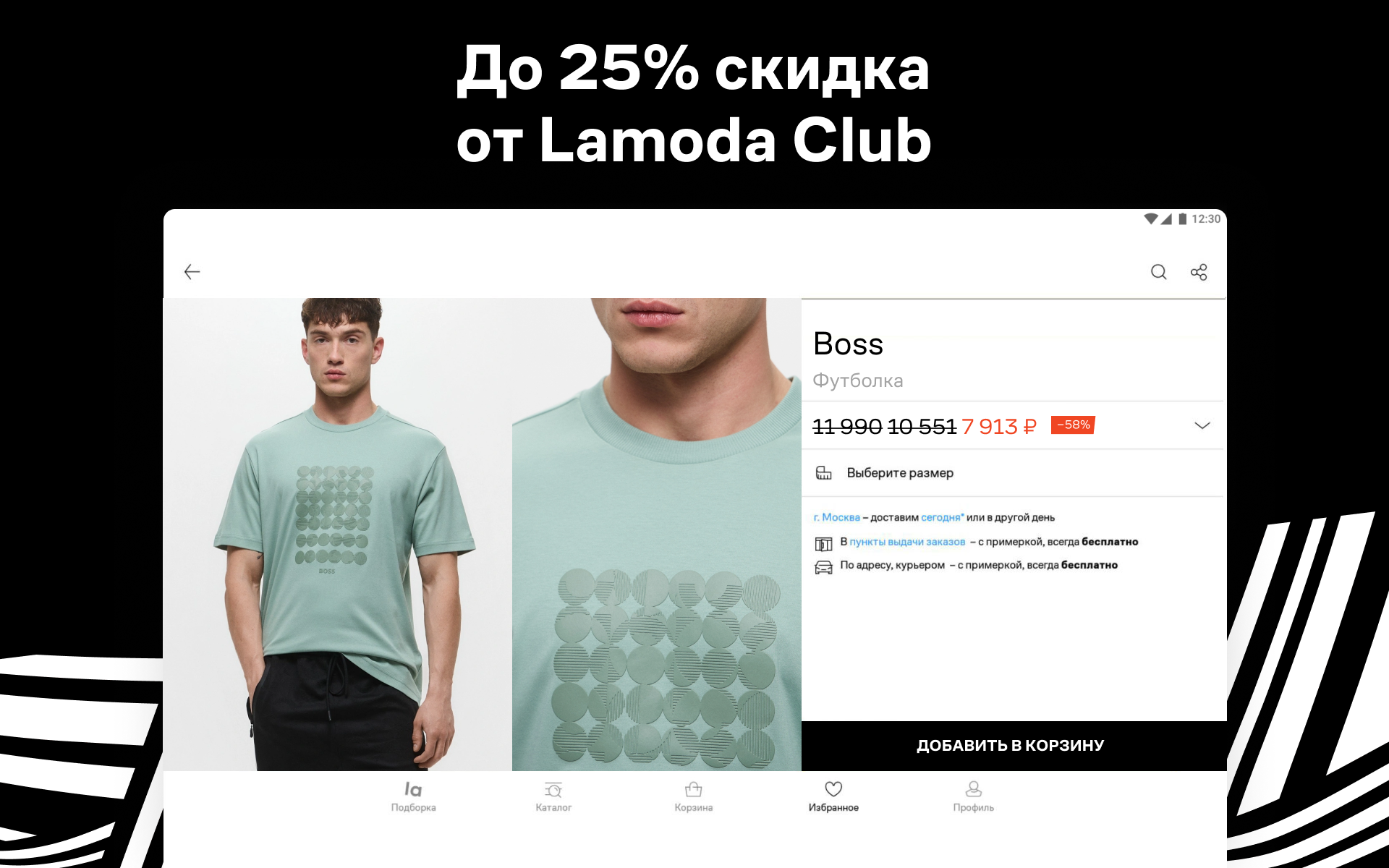This screenshot has width=1389, height=868.
Task: Click the red -58% discount badge
Action: 1073,425
